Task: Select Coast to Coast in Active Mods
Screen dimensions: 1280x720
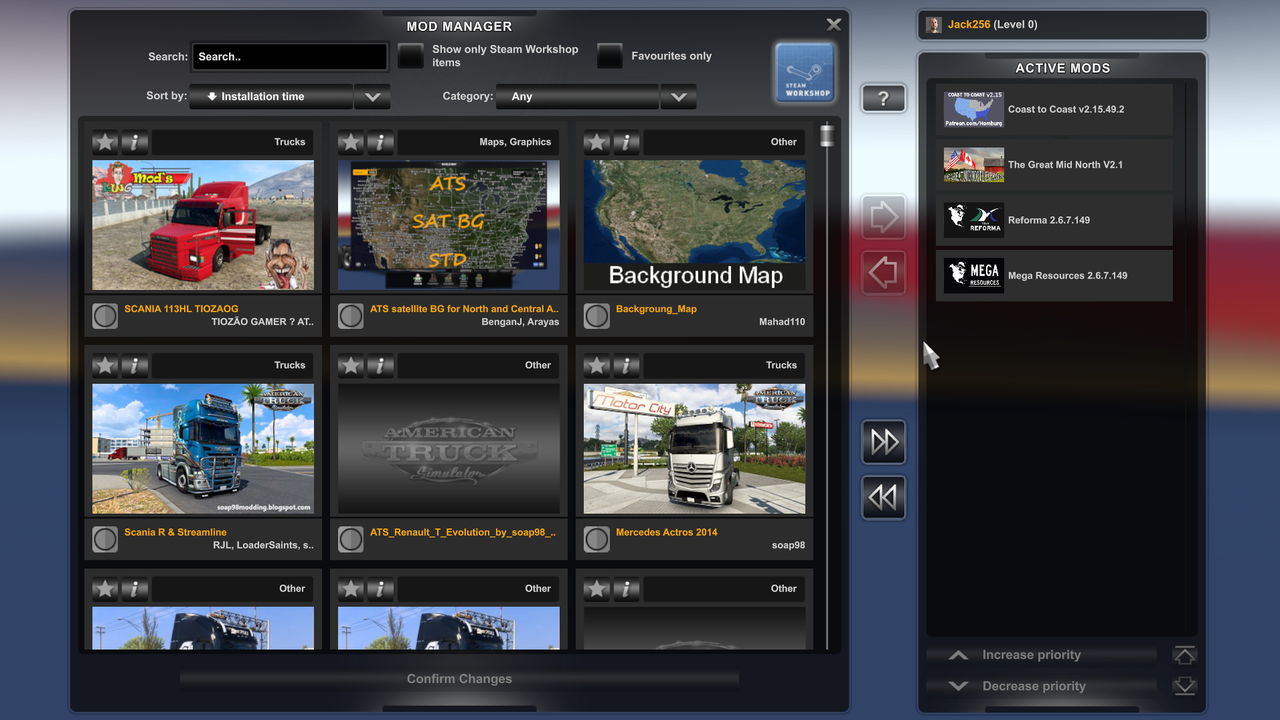Action: coord(1053,108)
